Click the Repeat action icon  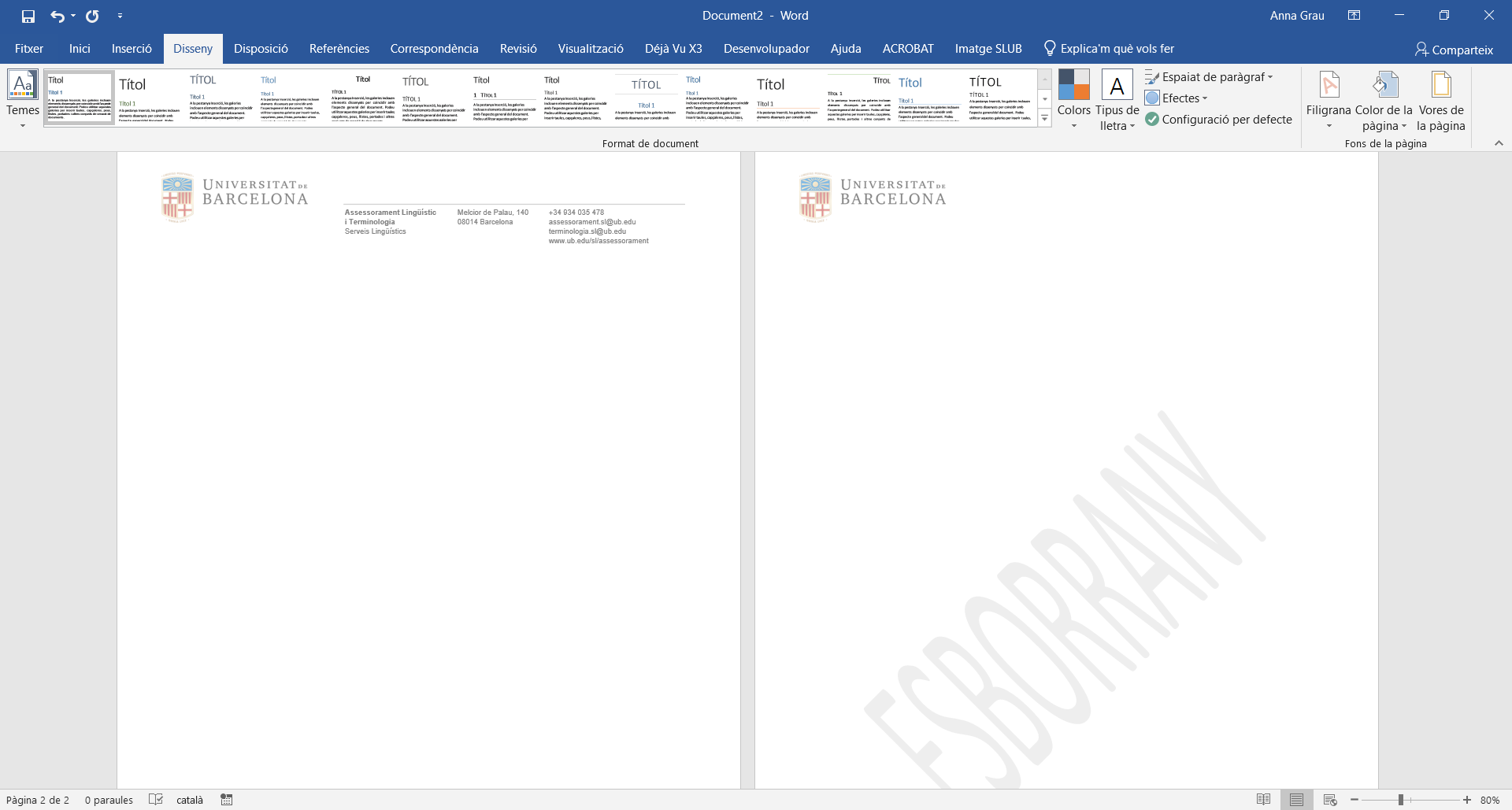(x=92, y=16)
